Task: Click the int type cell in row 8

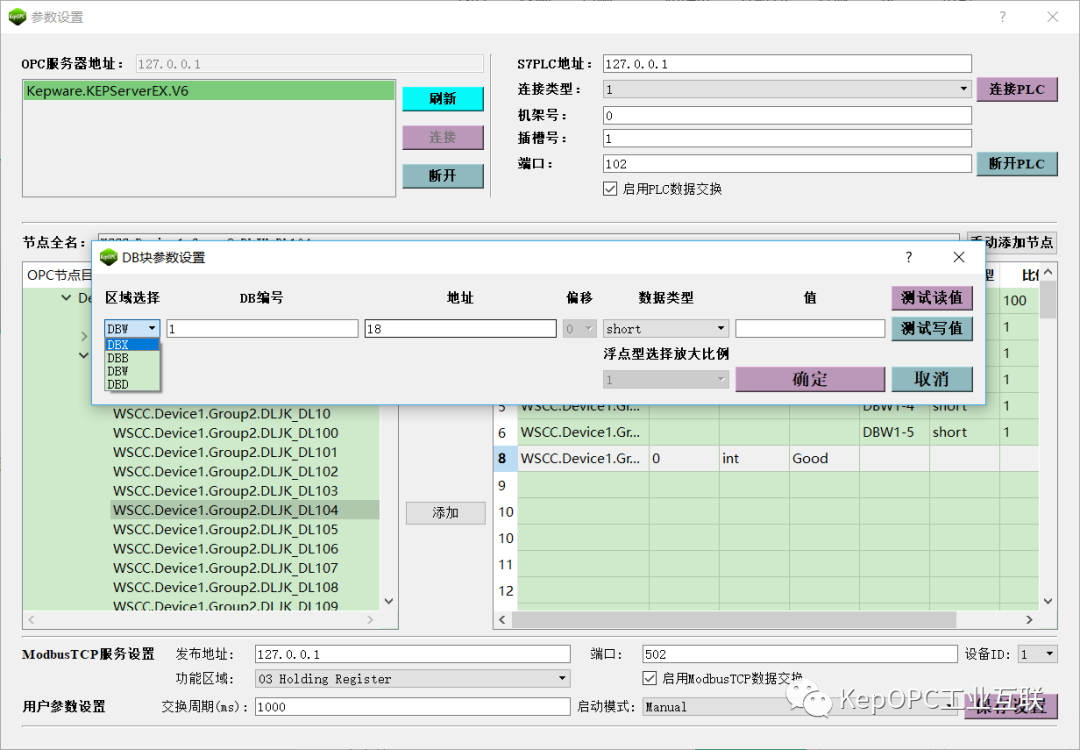Action: (754, 459)
